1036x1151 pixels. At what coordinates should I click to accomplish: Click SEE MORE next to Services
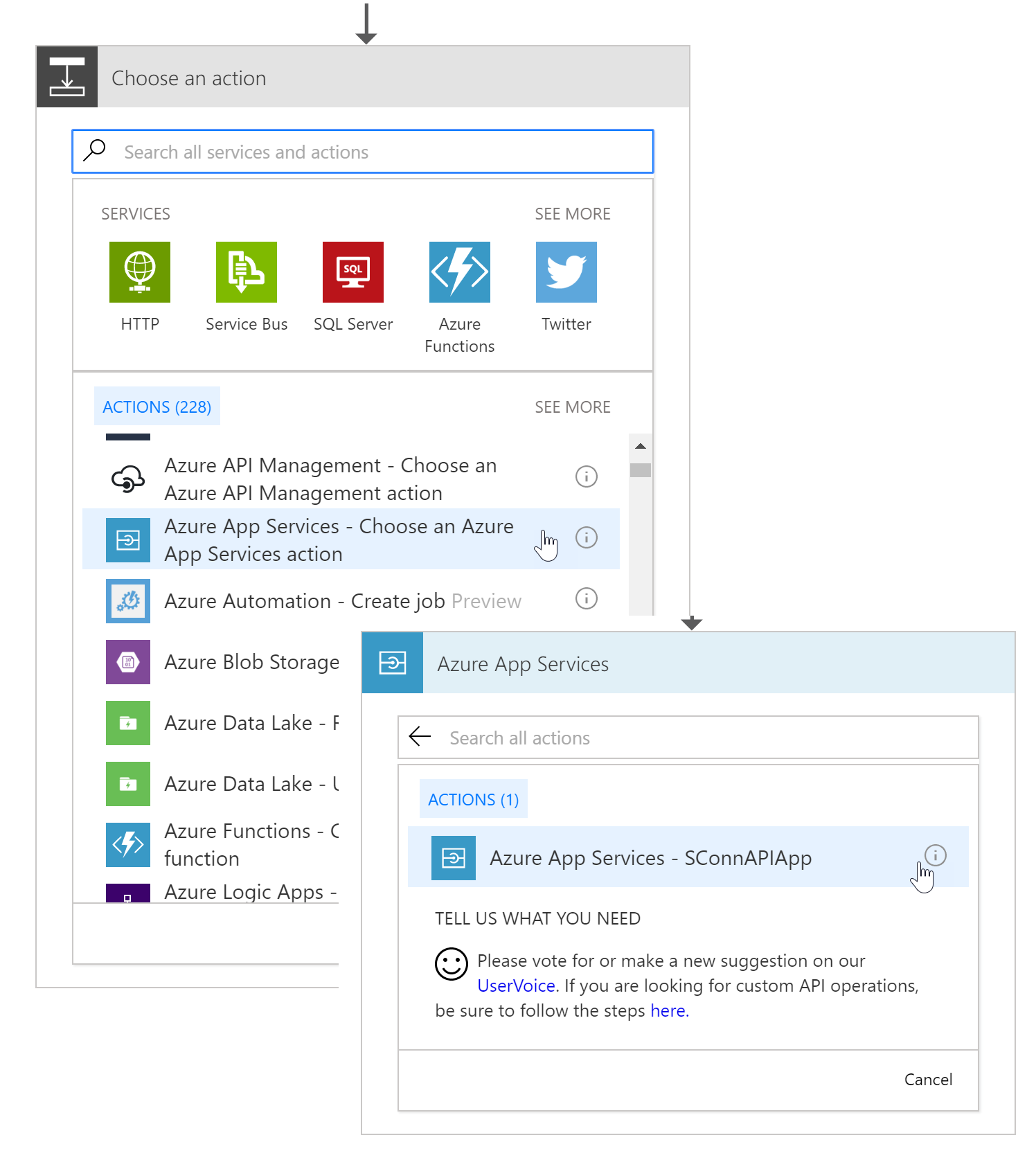coord(573,214)
